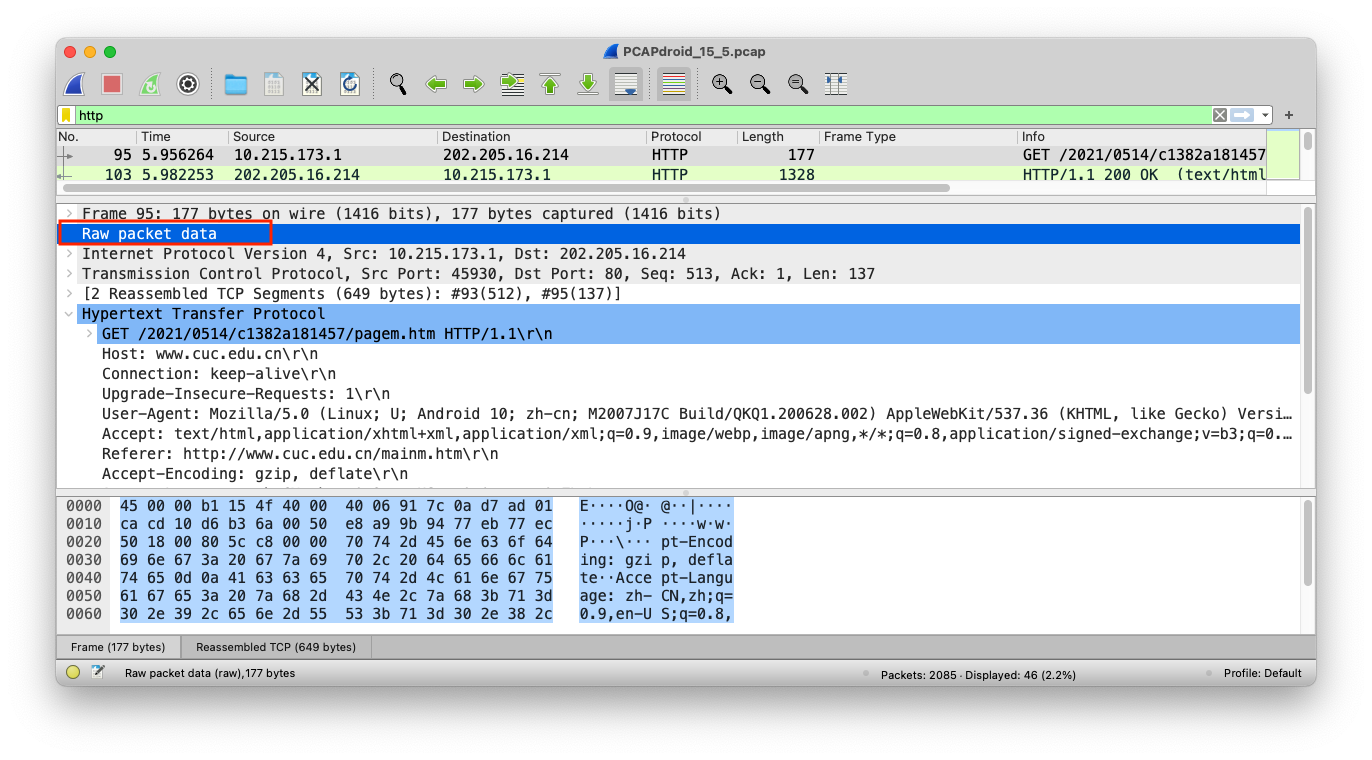The height and width of the screenshot is (760, 1372).
Task: Toggle auto-scroll during live capture
Action: [626, 84]
